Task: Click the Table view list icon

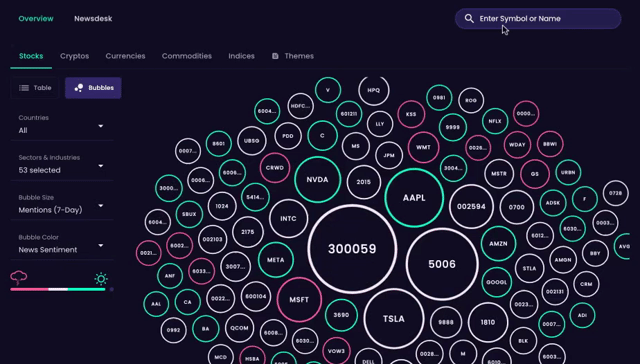Action: (x=24, y=88)
